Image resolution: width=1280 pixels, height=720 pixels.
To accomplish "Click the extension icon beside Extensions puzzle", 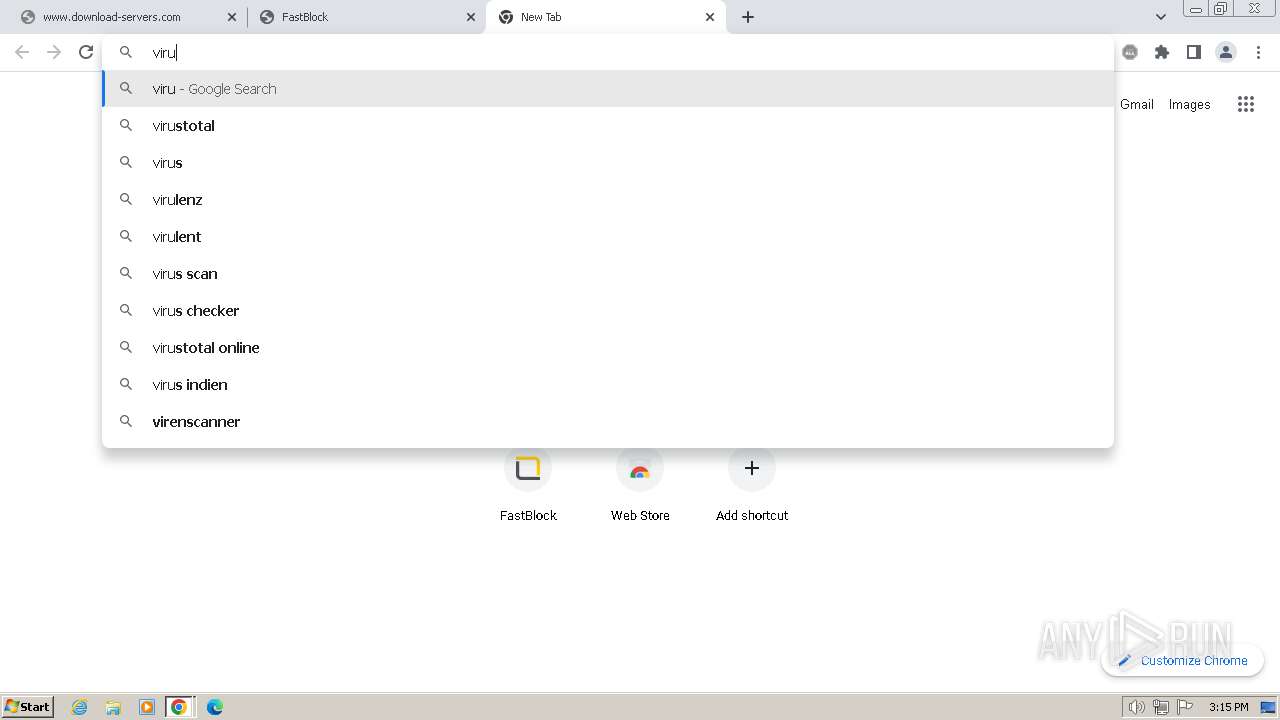I will (1130, 52).
